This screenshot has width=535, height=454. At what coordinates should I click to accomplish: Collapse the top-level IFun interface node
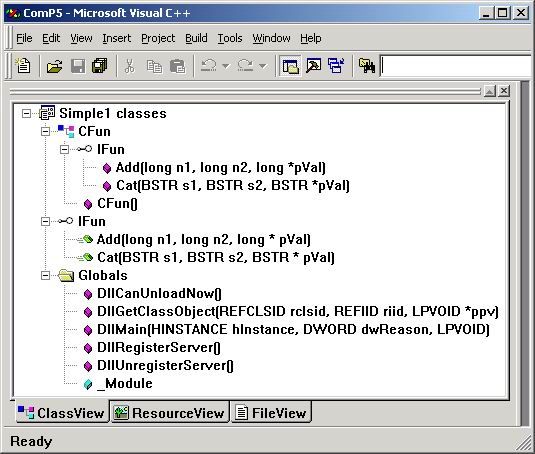[45, 221]
